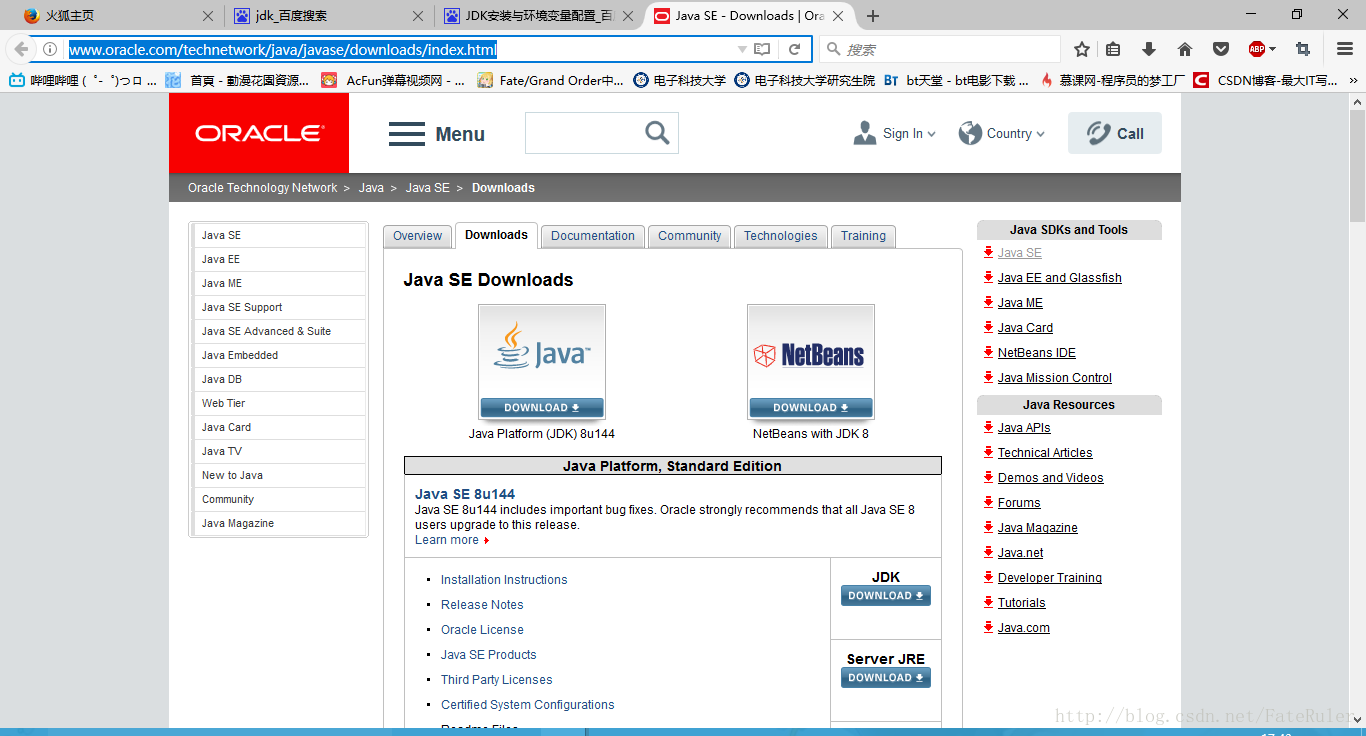Switch to the Training tab
Image resolution: width=1366 pixels, height=736 pixels.
click(863, 236)
